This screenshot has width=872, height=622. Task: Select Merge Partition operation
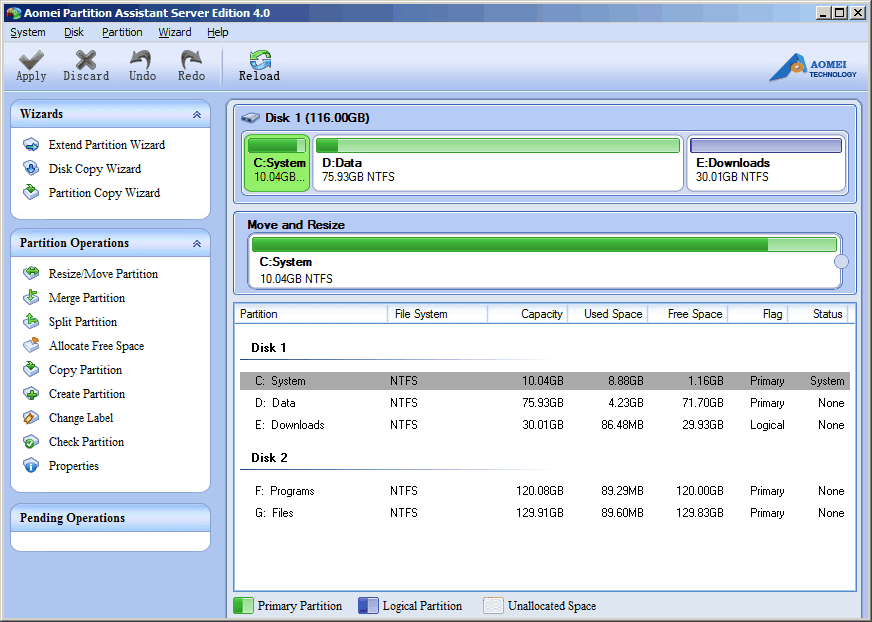[x=86, y=298]
